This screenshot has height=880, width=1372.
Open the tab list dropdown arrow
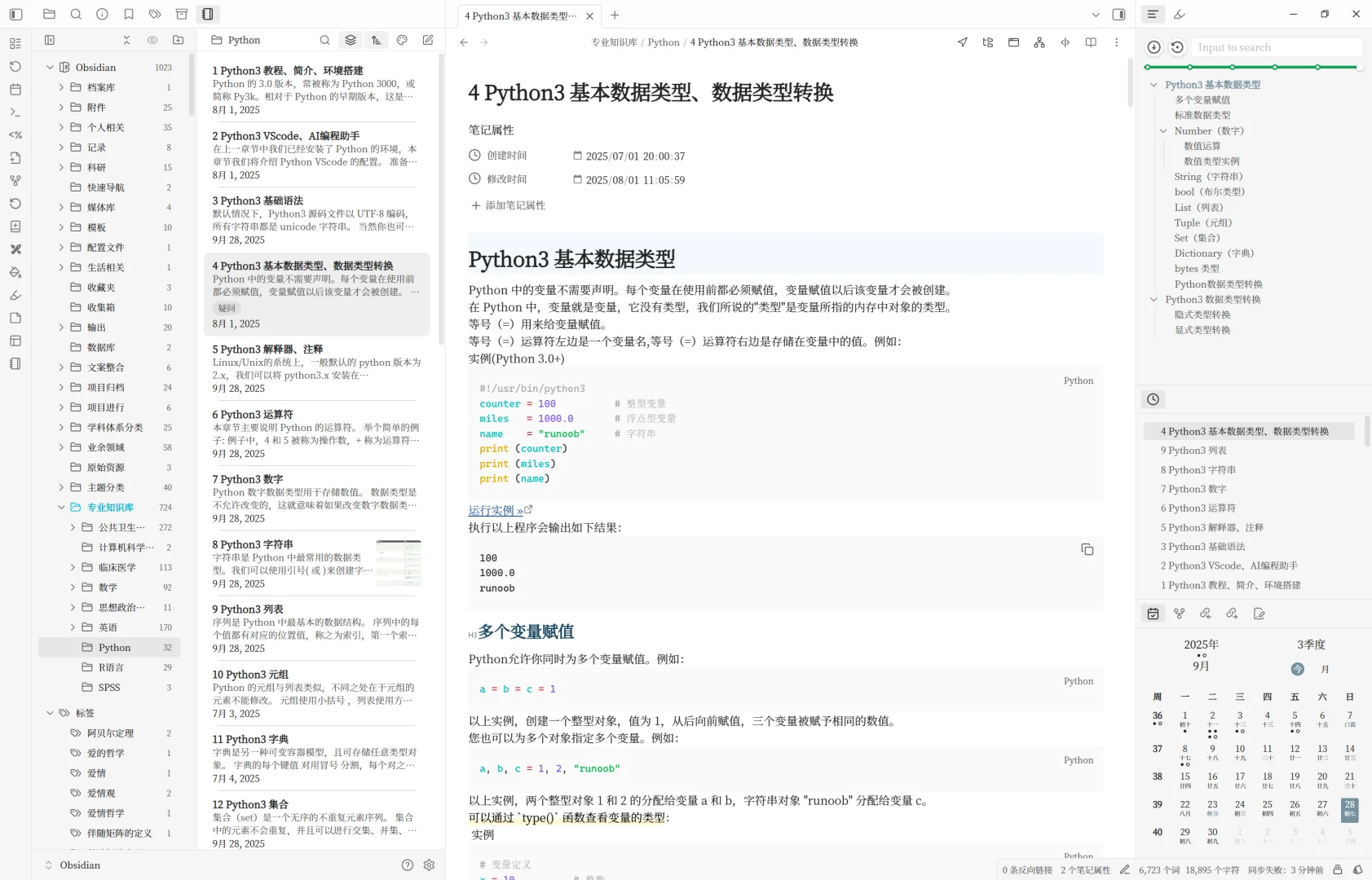click(1096, 15)
